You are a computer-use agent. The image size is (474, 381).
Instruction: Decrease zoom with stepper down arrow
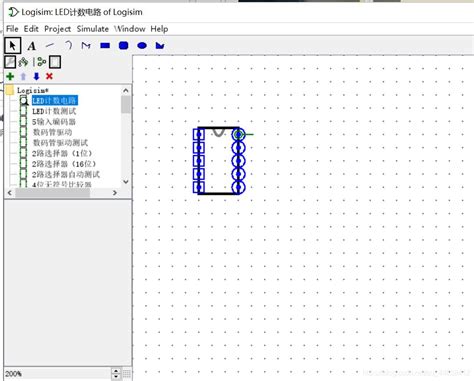pos(116,377)
